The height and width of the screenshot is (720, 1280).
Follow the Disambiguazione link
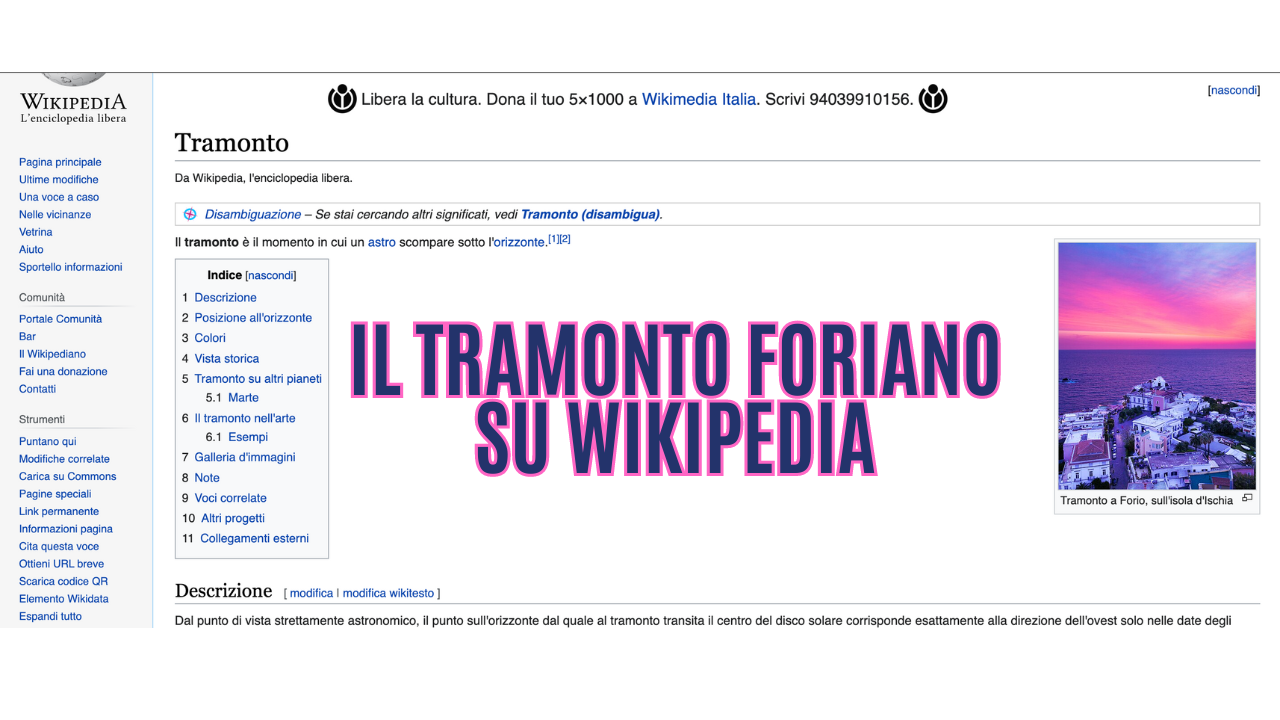[253, 214]
